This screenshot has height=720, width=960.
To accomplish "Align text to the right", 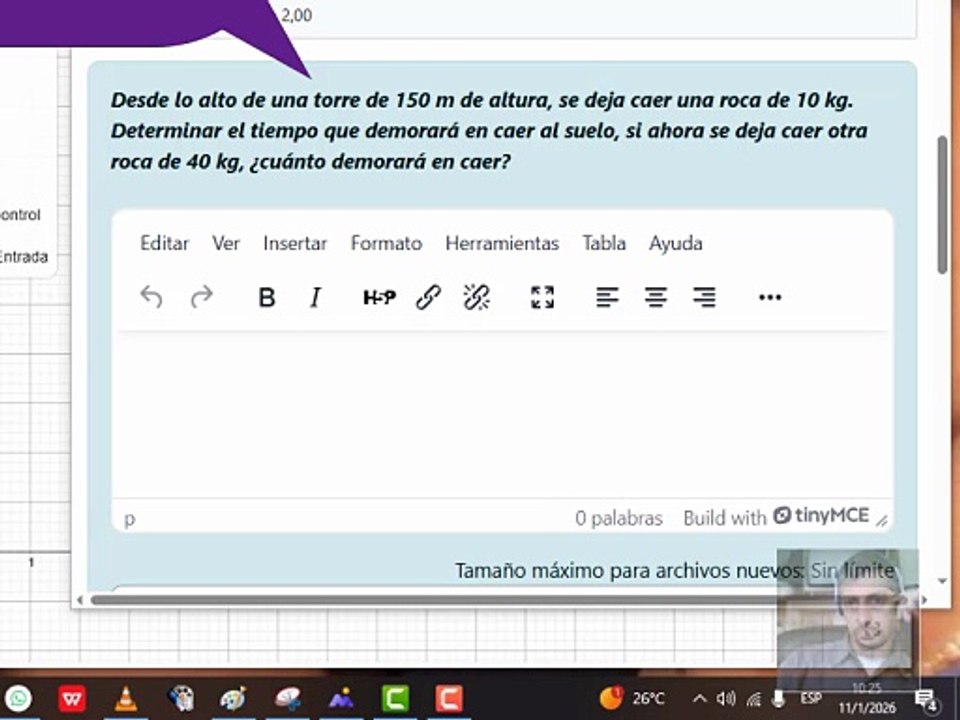I will pos(704,298).
